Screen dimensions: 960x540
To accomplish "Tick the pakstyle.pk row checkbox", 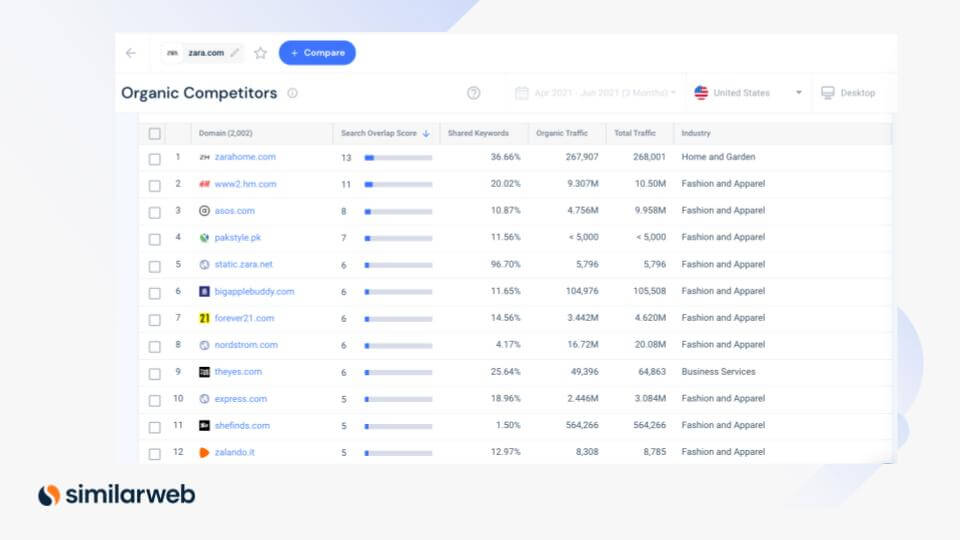I will (154, 239).
